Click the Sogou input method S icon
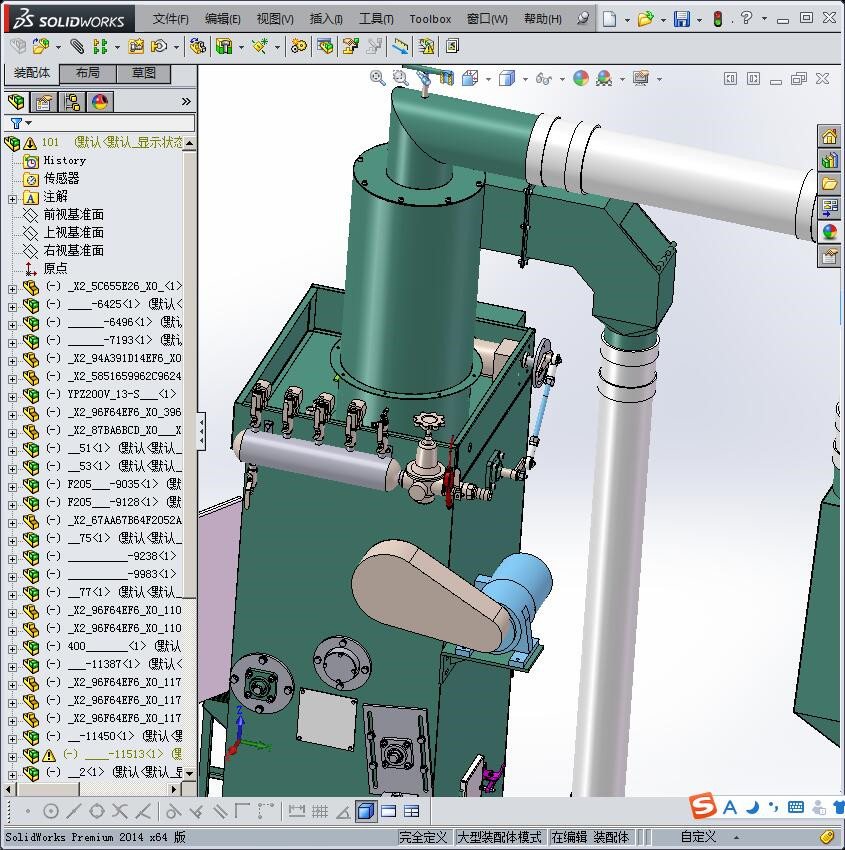The image size is (845, 850). [703, 807]
